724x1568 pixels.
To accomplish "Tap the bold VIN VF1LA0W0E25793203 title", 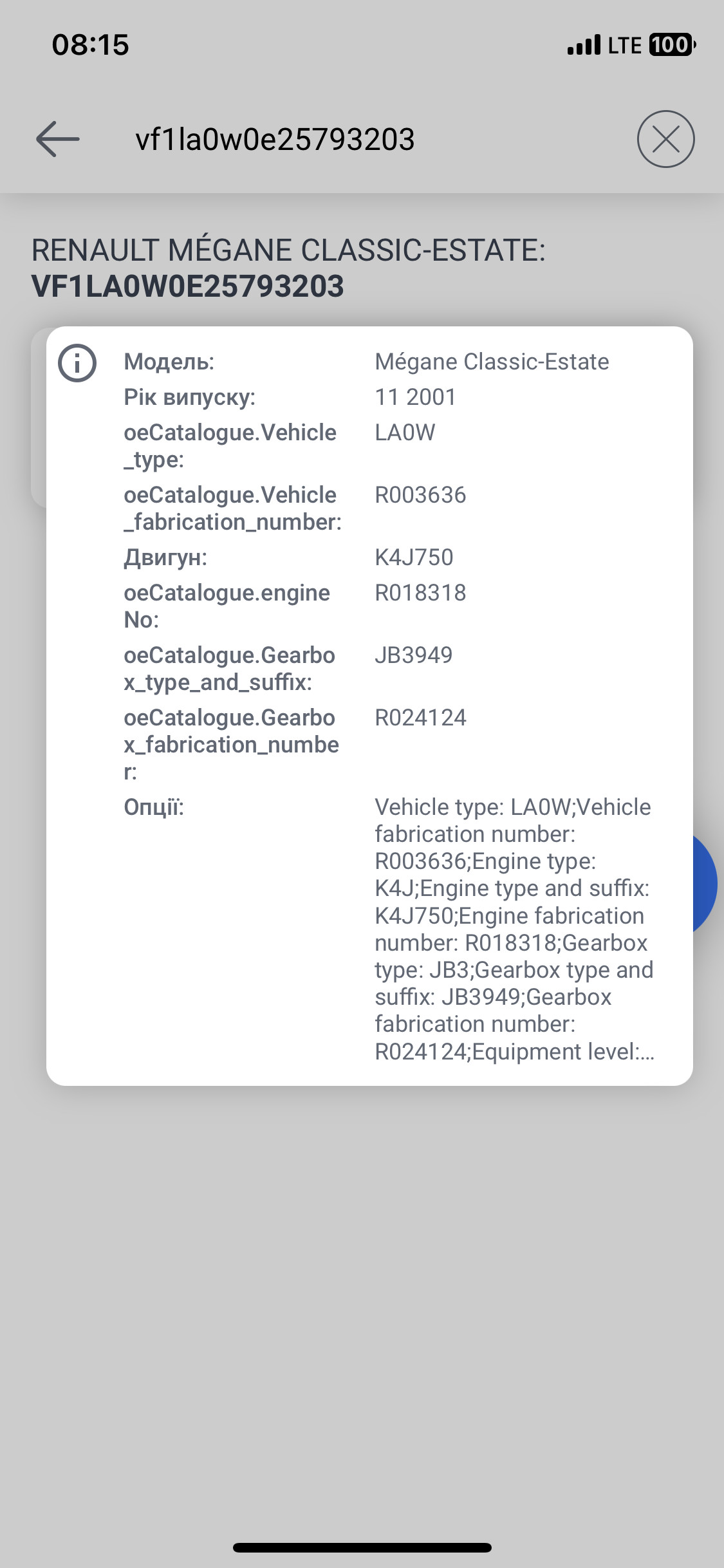I will 188,286.
